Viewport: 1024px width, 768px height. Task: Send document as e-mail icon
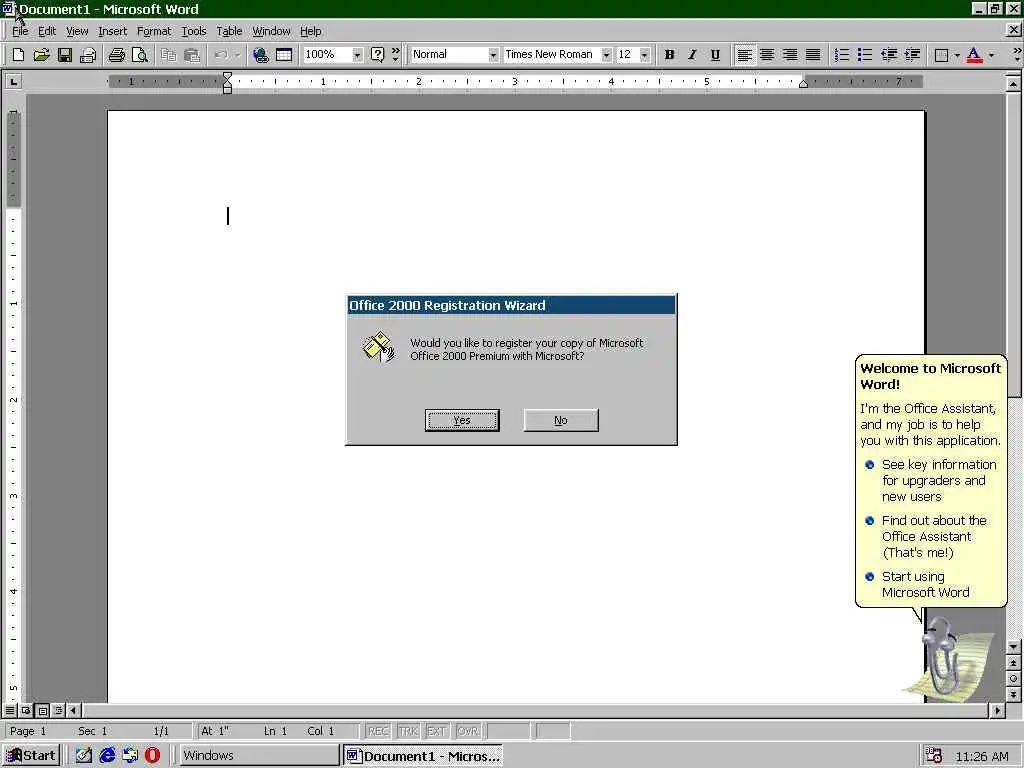88,55
